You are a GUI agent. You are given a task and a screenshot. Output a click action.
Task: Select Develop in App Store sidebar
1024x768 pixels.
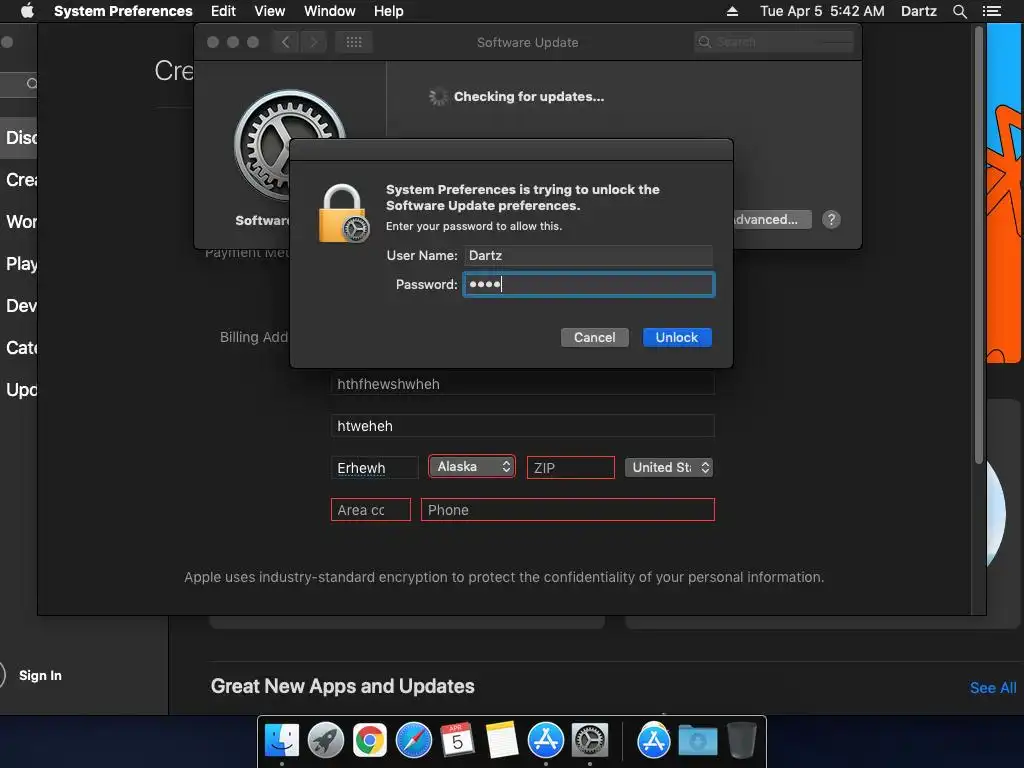[19, 306]
